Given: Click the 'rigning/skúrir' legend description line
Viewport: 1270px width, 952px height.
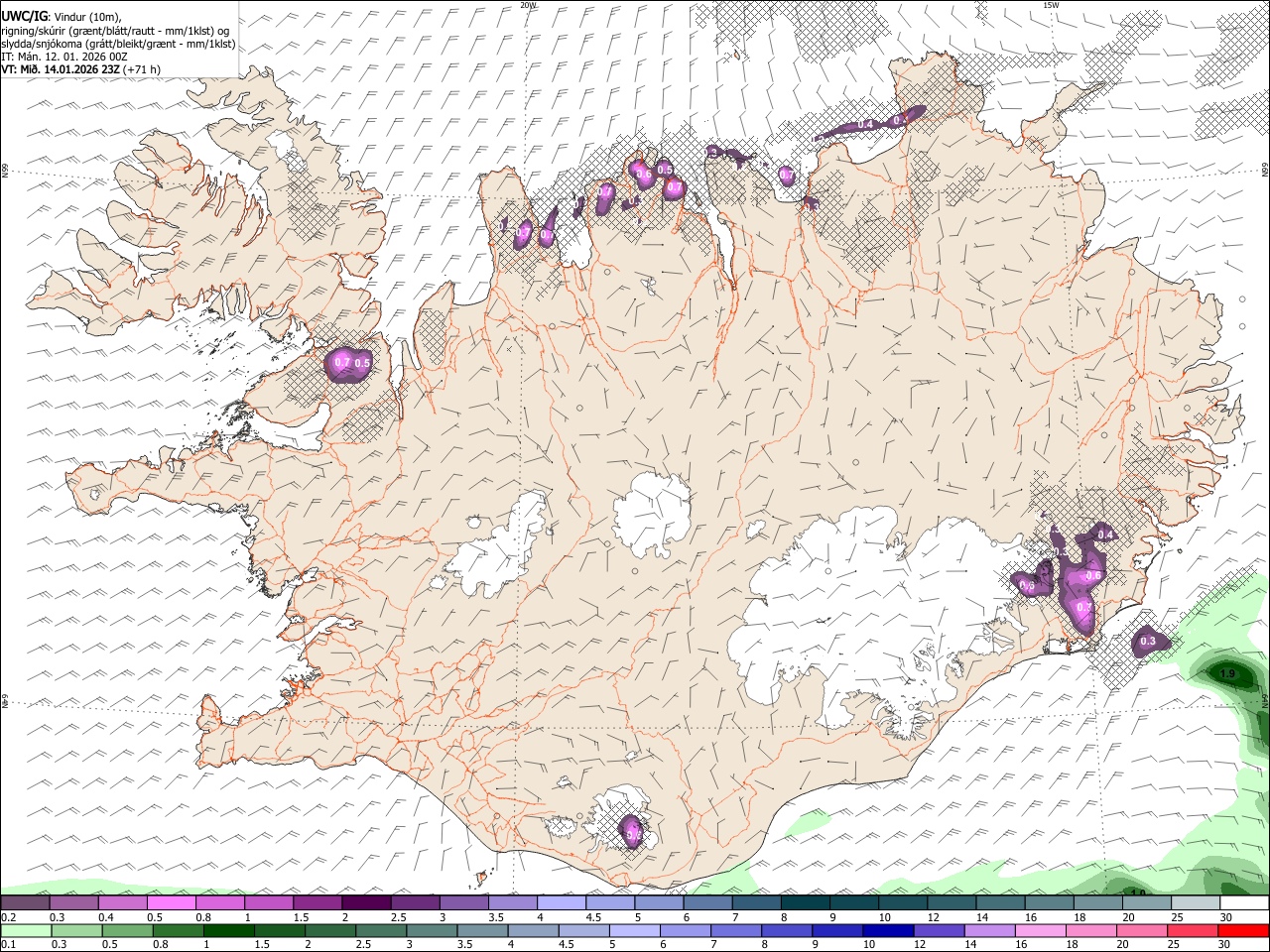Looking at the screenshot, I should (x=116, y=31).
